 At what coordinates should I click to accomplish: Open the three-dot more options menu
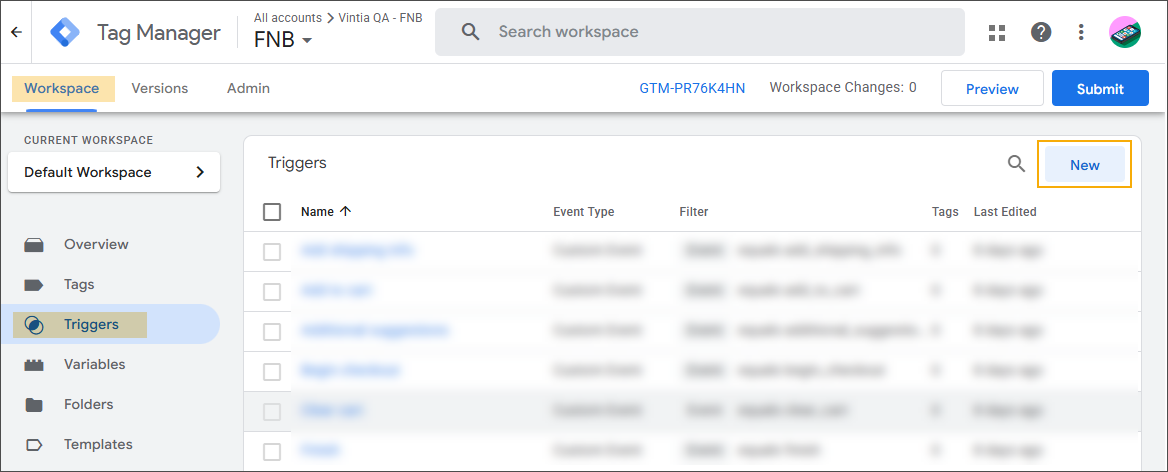tap(1081, 32)
